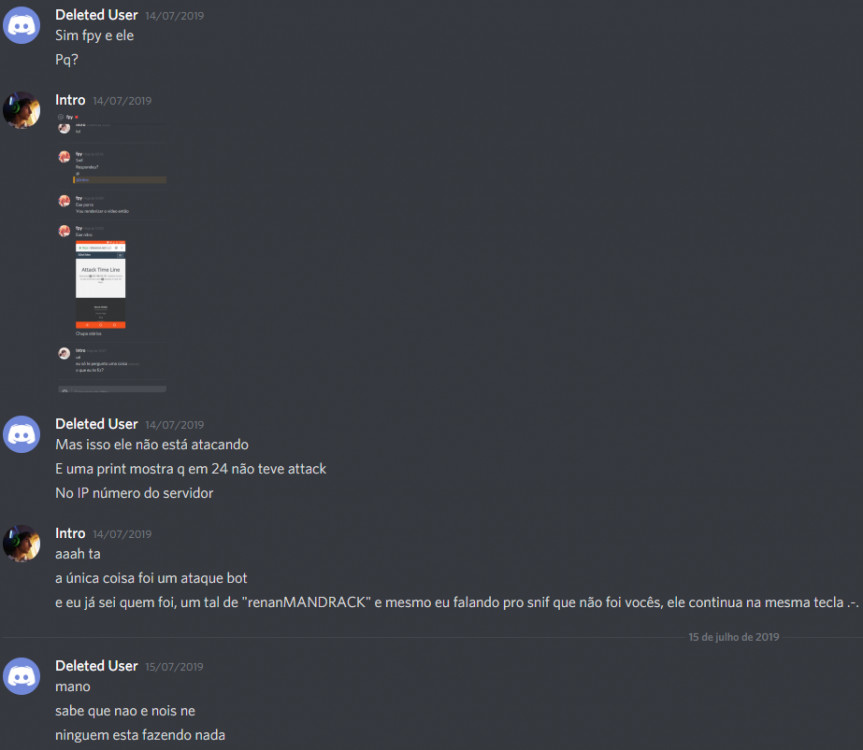Viewport: 863px width, 750px height.
Task: Click the message mentioning "renanMANDRACK"
Action: [457, 603]
